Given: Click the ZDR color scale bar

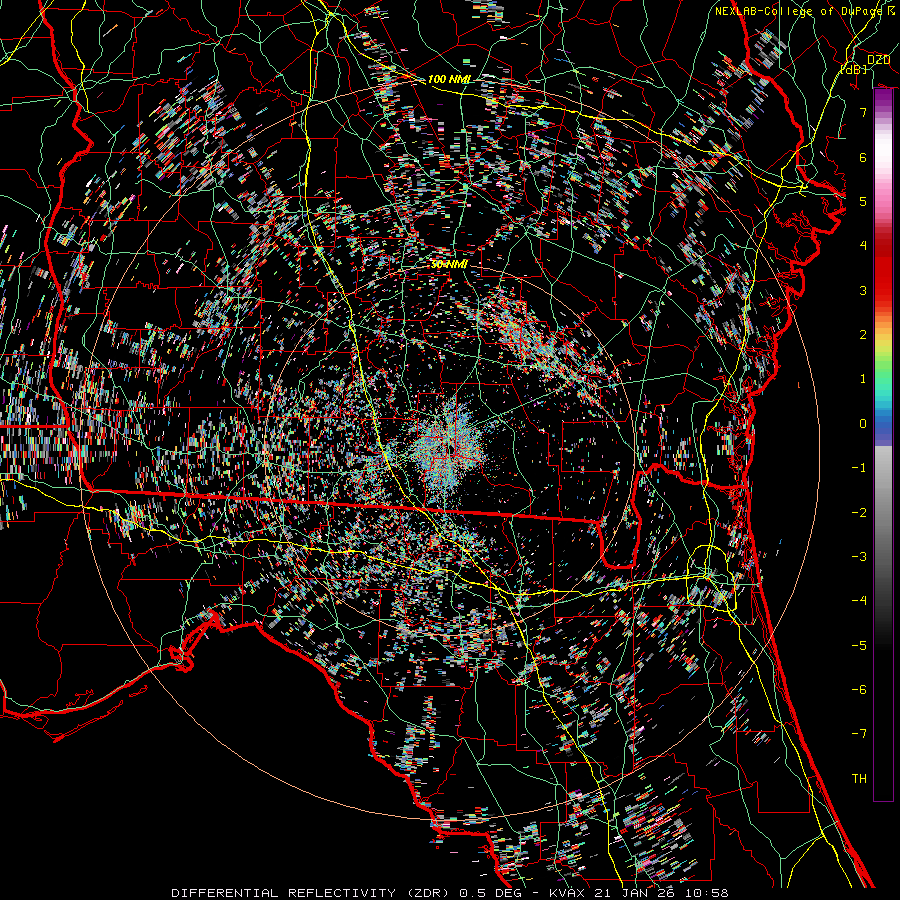Looking at the screenshot, I should (883, 445).
